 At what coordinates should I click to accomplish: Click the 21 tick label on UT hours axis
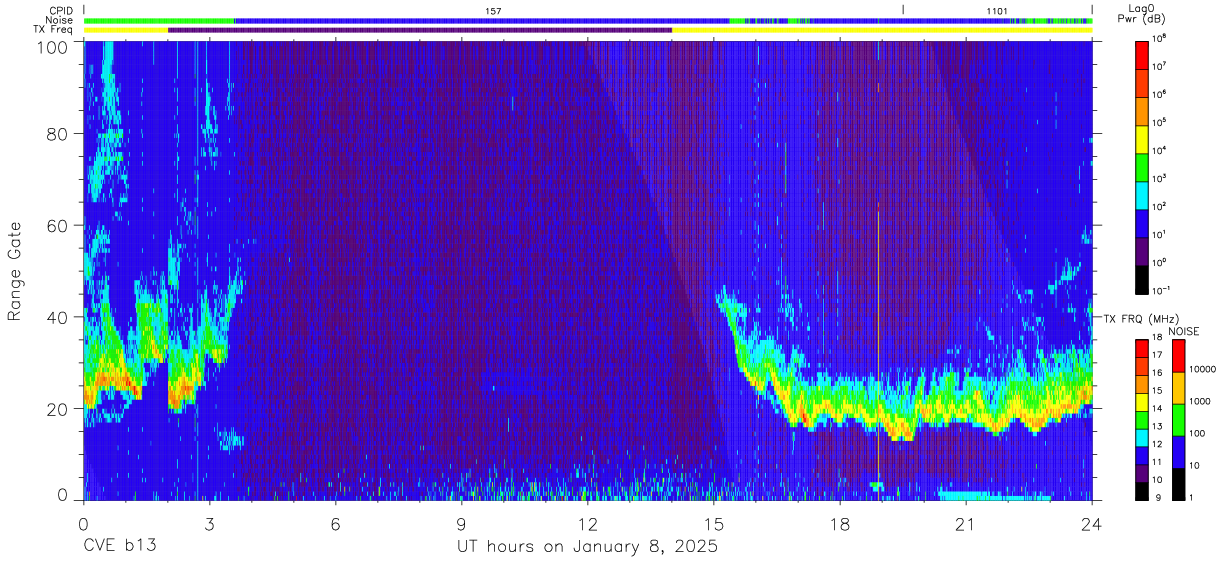click(x=965, y=523)
